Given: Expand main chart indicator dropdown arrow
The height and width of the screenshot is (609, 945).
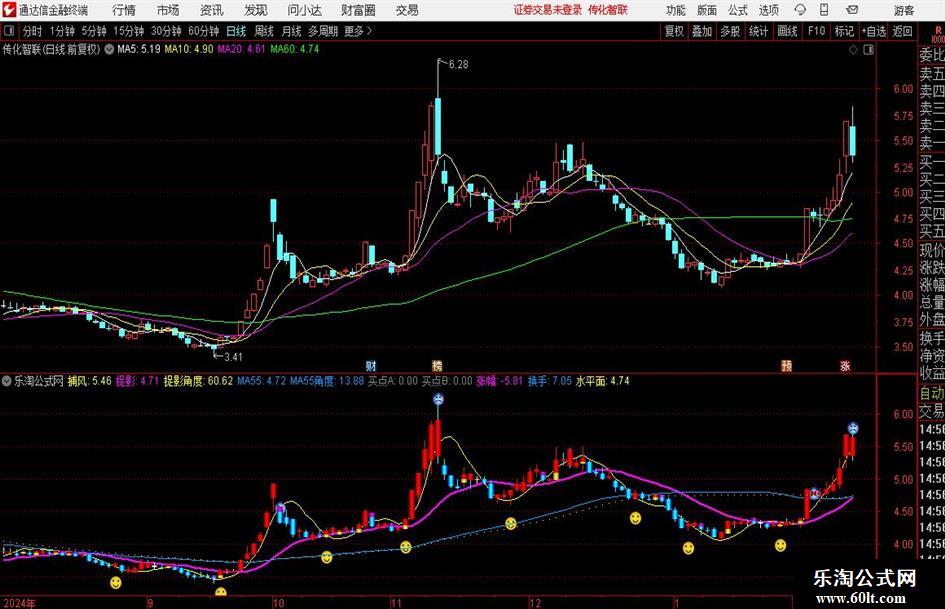Looking at the screenshot, I should pos(109,49).
